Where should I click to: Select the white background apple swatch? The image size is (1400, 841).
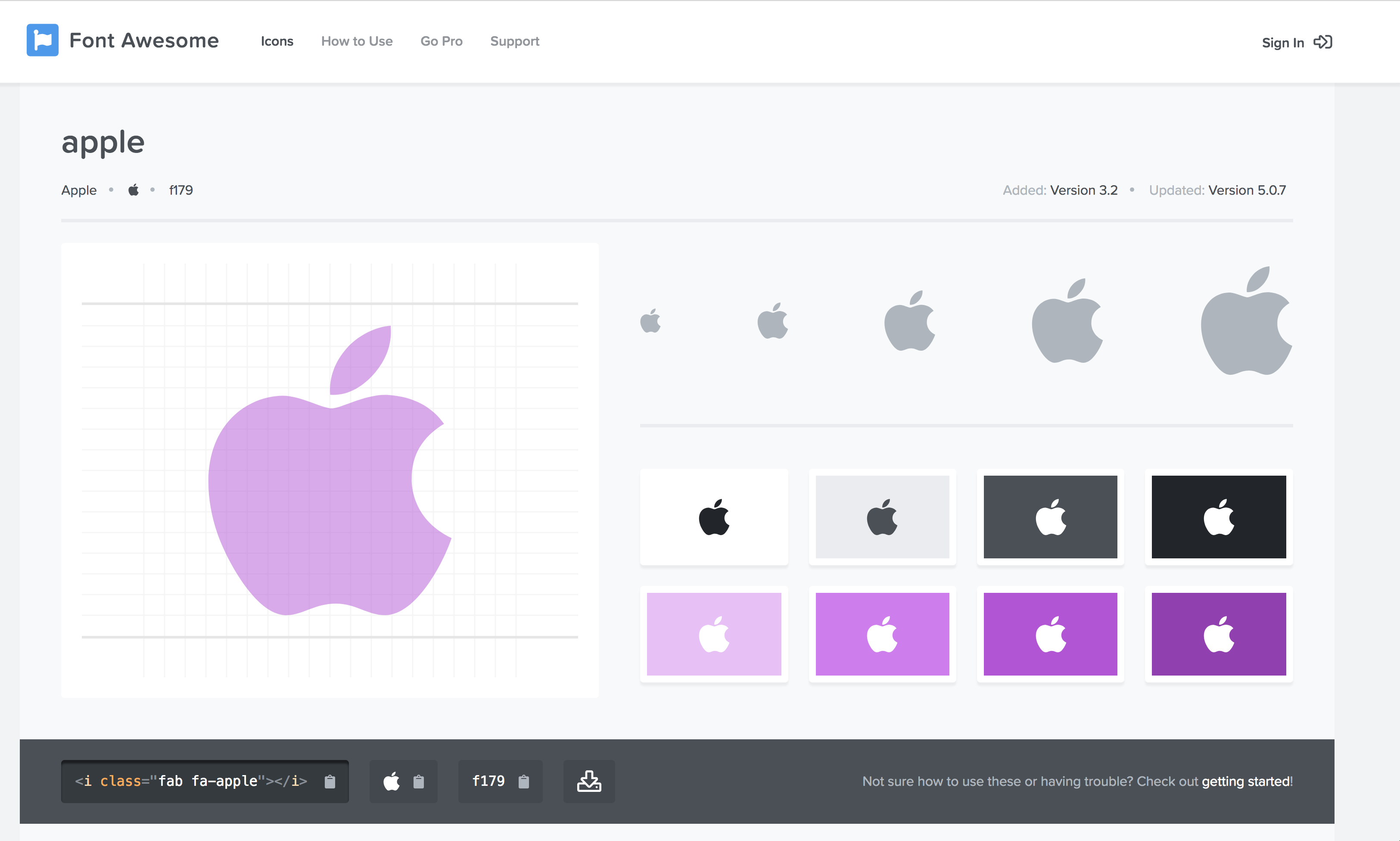tap(714, 517)
